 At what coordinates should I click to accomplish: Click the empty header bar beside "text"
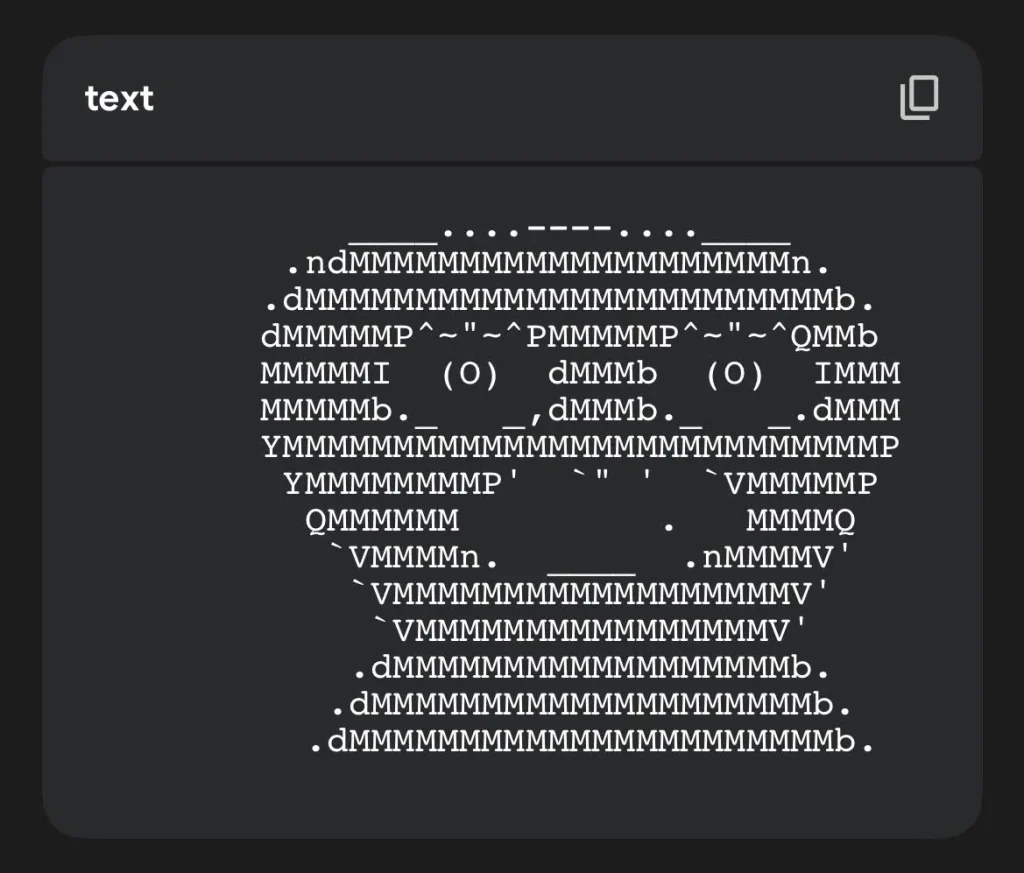pos(520,99)
